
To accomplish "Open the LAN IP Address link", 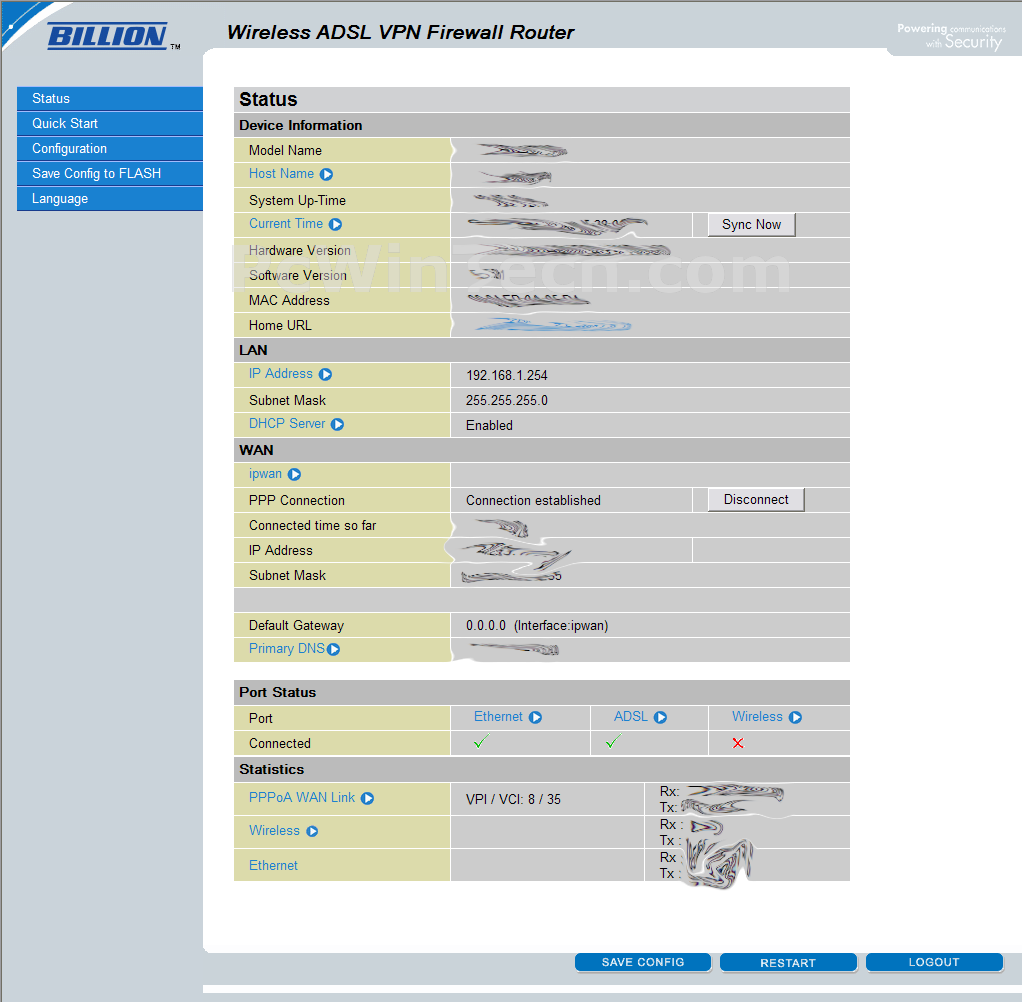I will (x=280, y=374).
